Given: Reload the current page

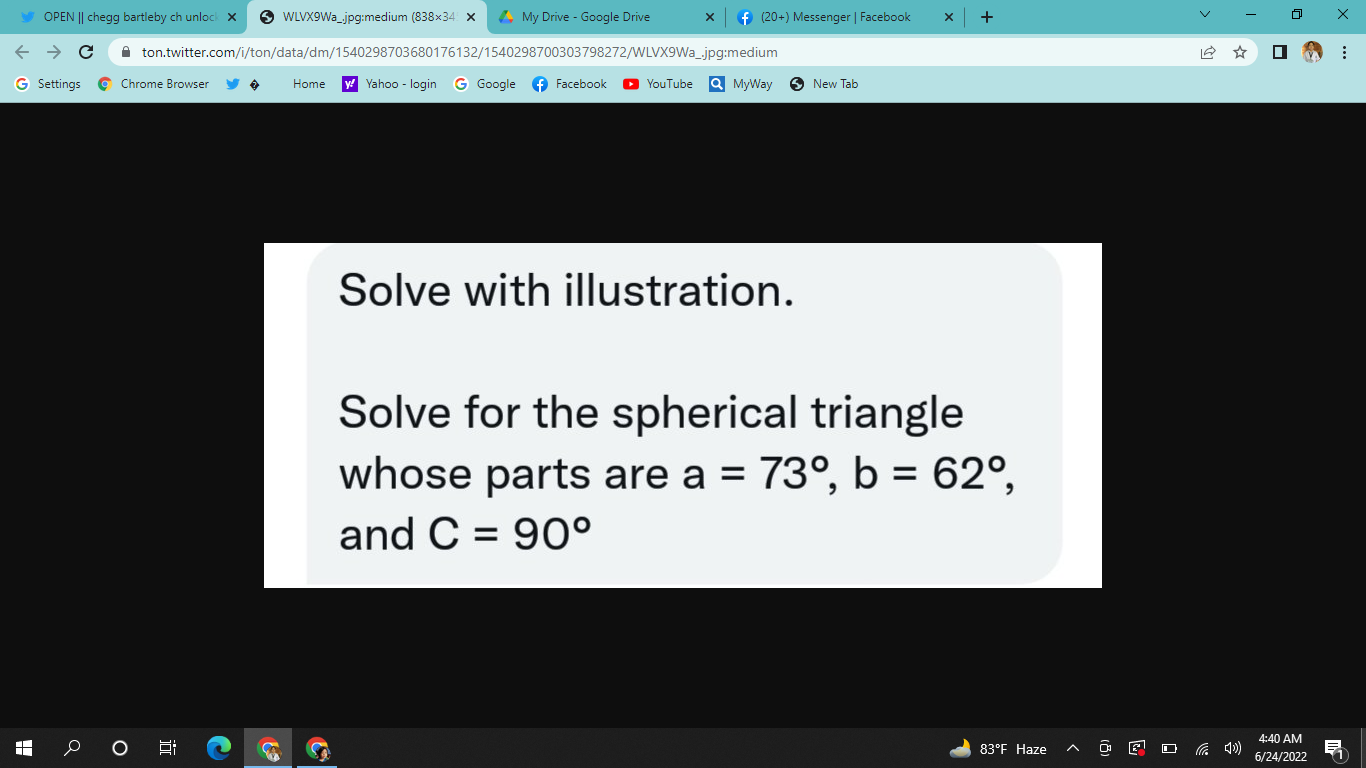Looking at the screenshot, I should pyautogui.click(x=86, y=52).
